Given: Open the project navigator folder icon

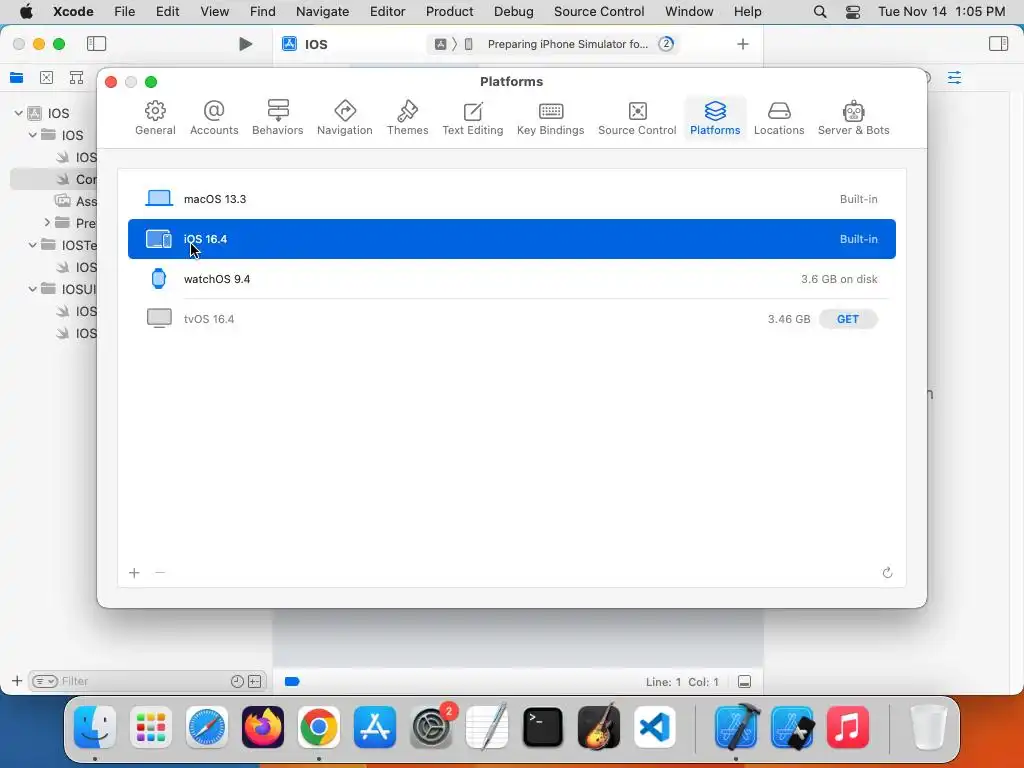Looking at the screenshot, I should click(16, 78).
